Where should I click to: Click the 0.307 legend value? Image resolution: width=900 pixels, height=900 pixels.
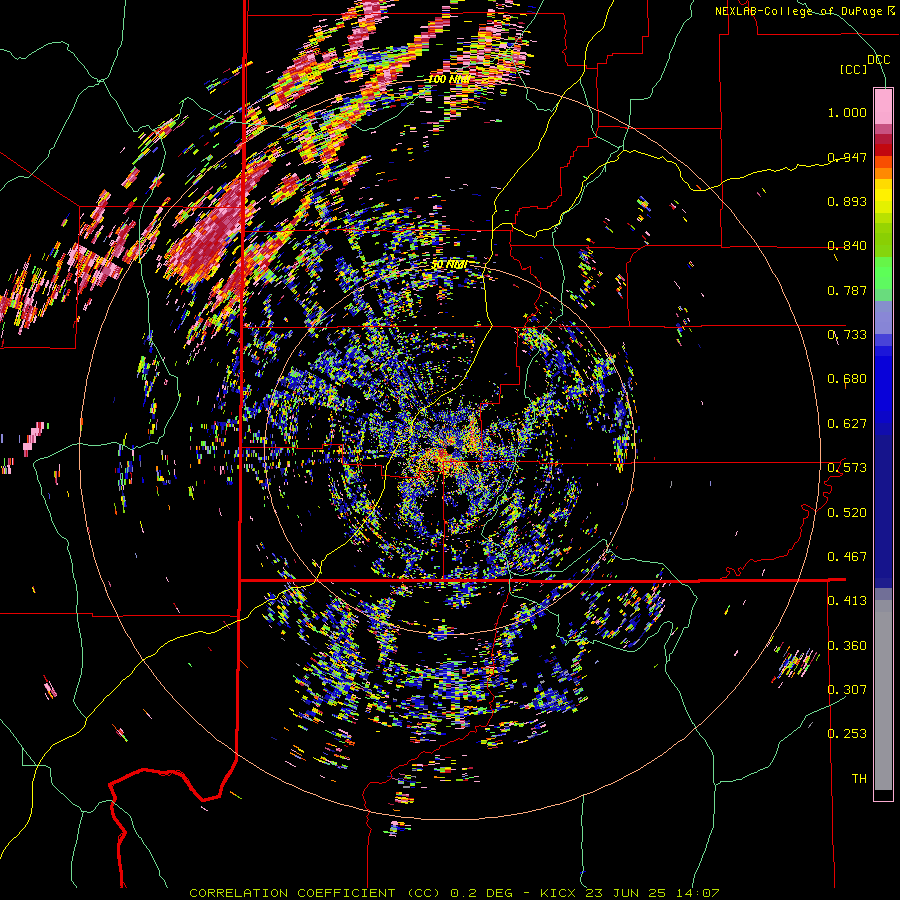(x=847, y=690)
